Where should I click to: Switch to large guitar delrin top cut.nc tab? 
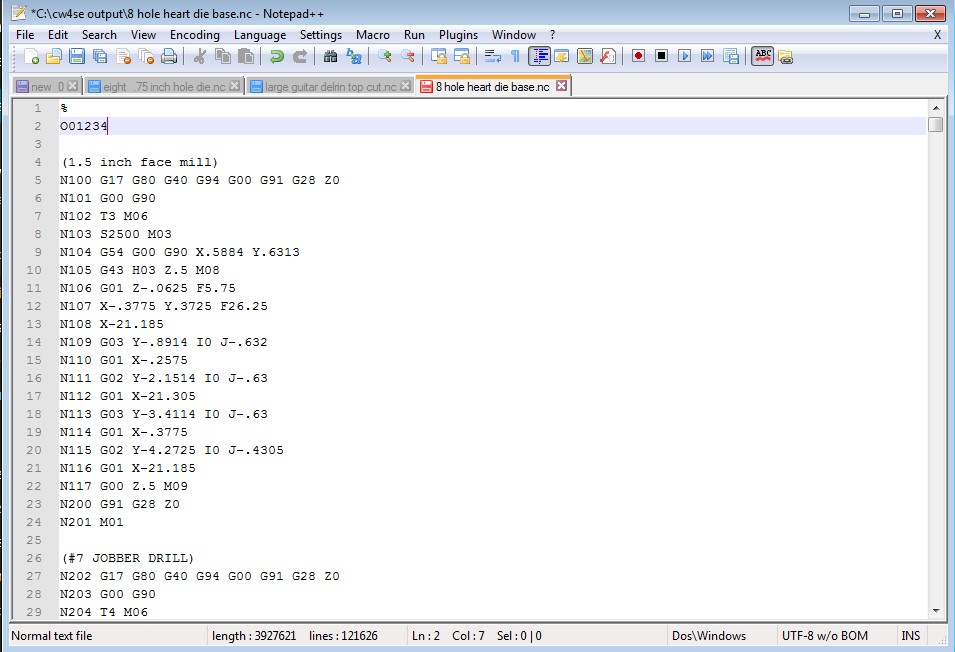[330, 87]
